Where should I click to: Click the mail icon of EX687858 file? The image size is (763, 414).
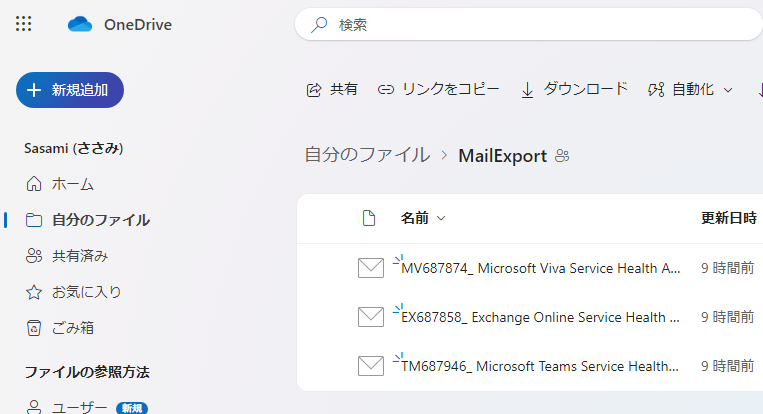(x=371, y=317)
